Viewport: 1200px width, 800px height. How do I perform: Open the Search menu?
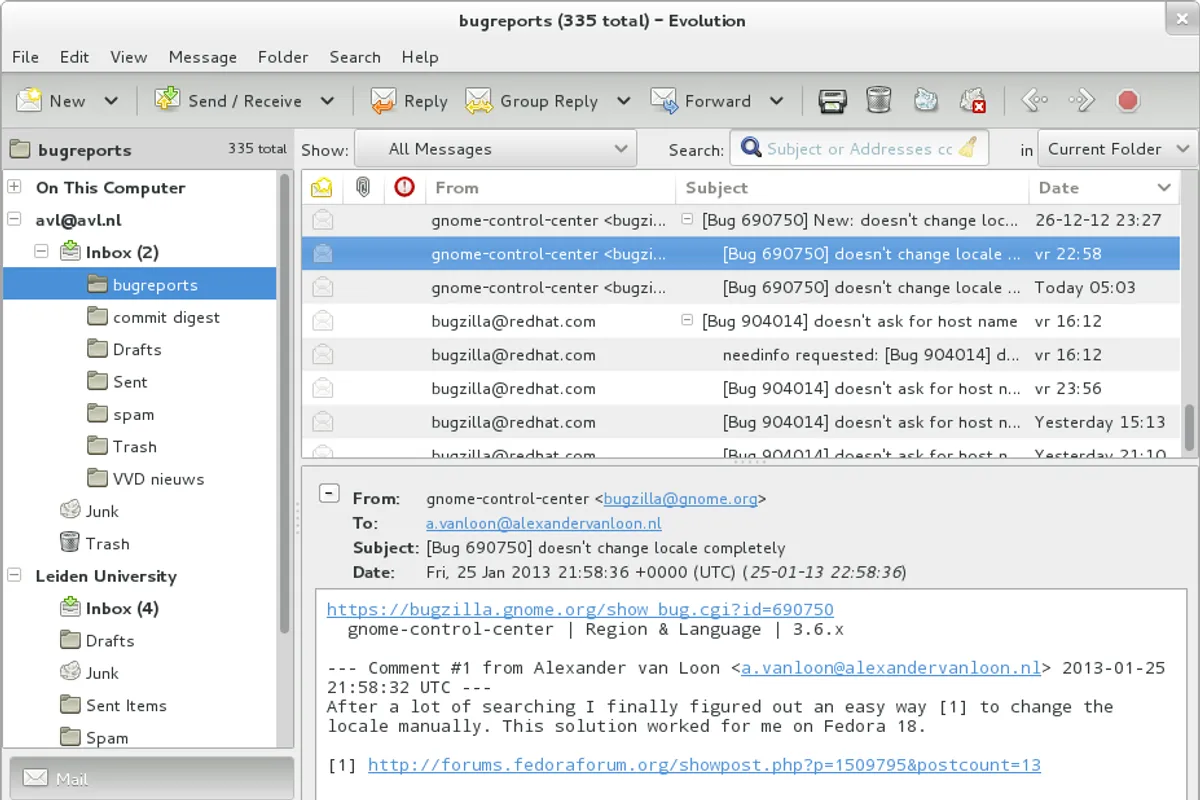pos(355,57)
